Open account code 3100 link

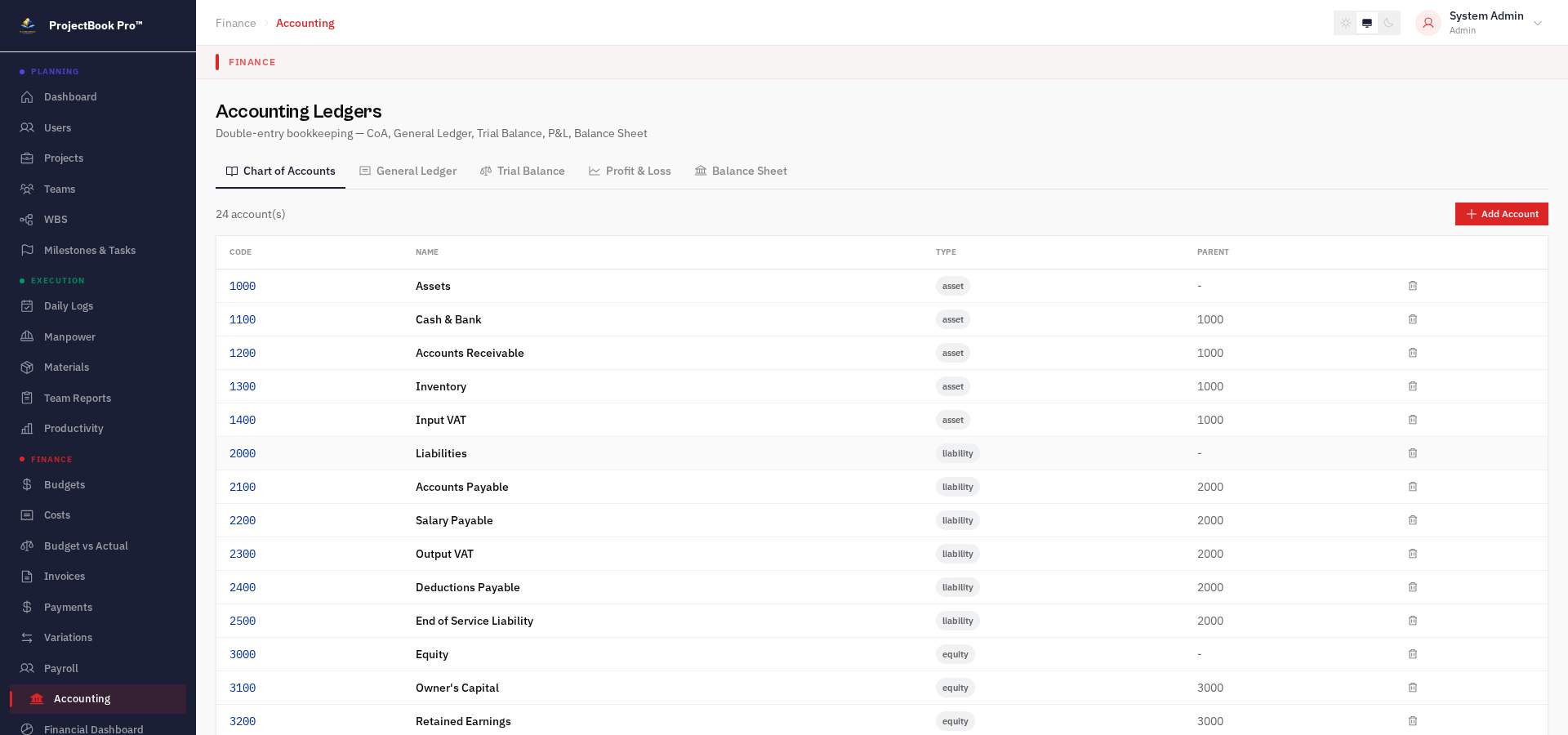coord(243,688)
